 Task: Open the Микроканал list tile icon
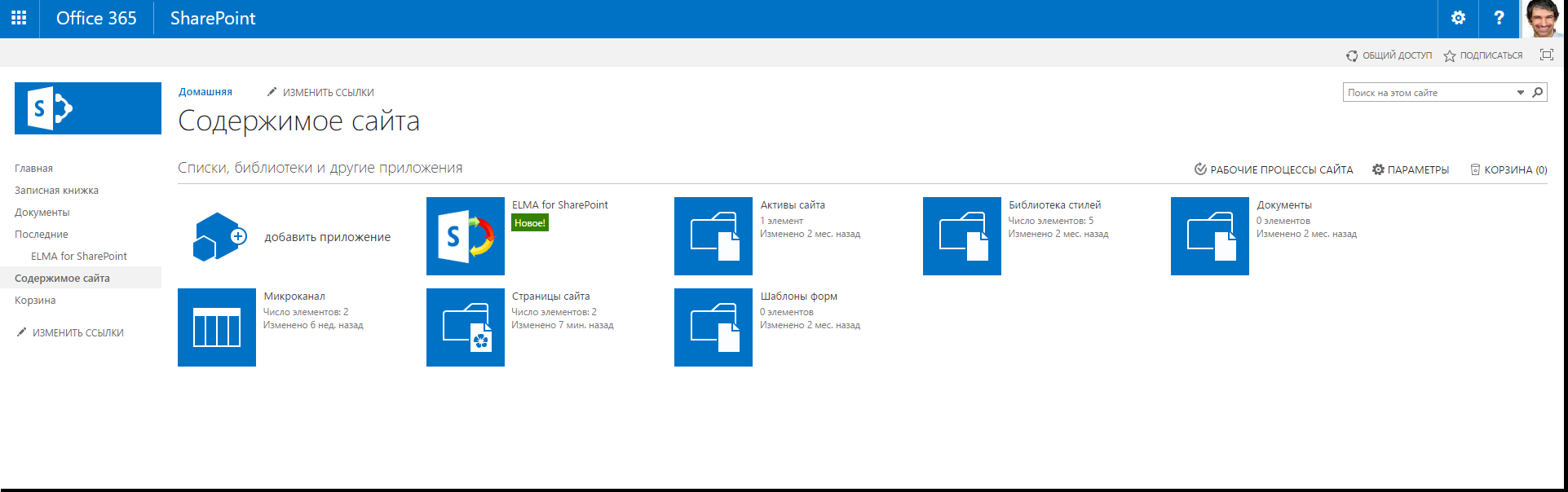217,327
